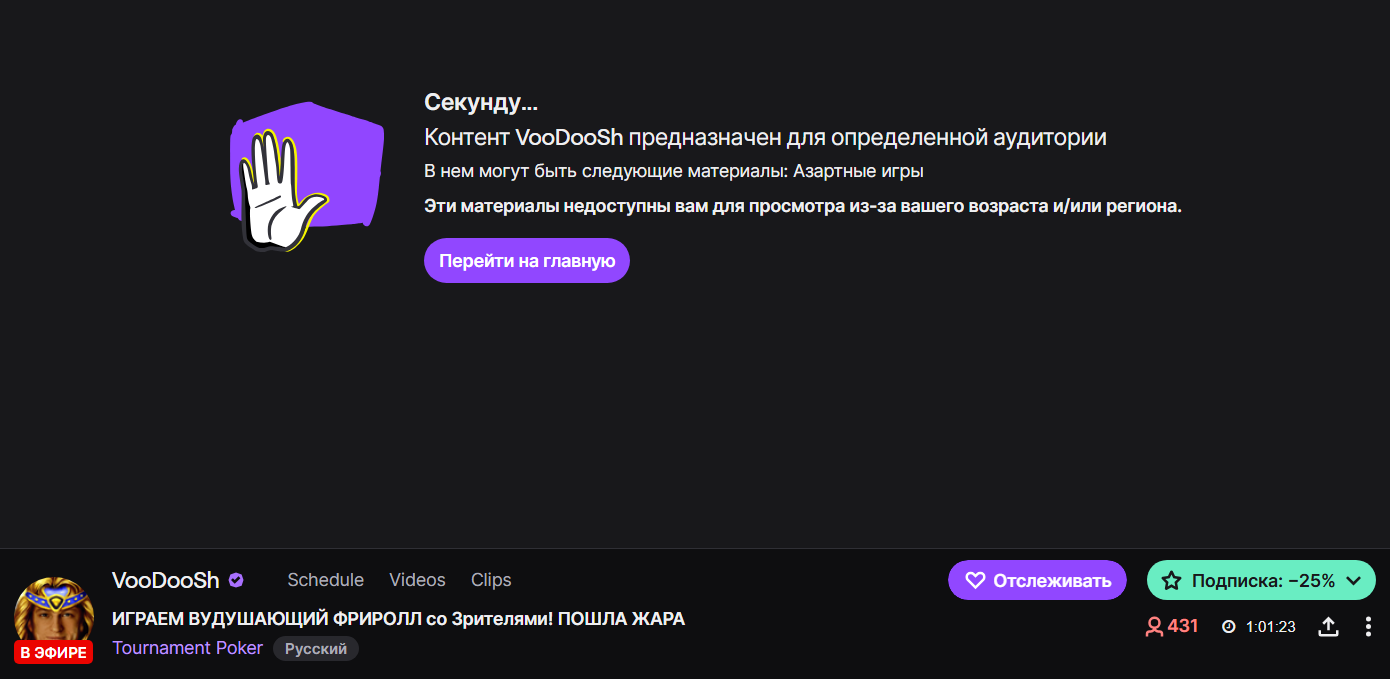Image resolution: width=1390 pixels, height=679 pixels.
Task: Click the viewer count icon showing 431
Action: 1154,627
